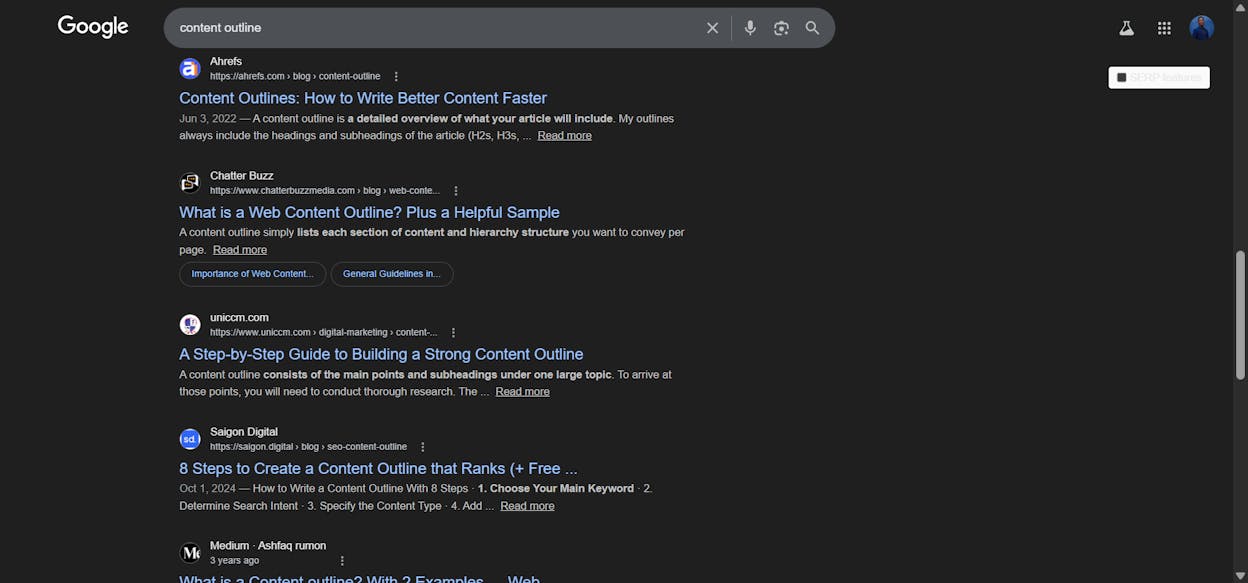Open more options for Chatter Buzz result
The image size is (1248, 583).
456,190
